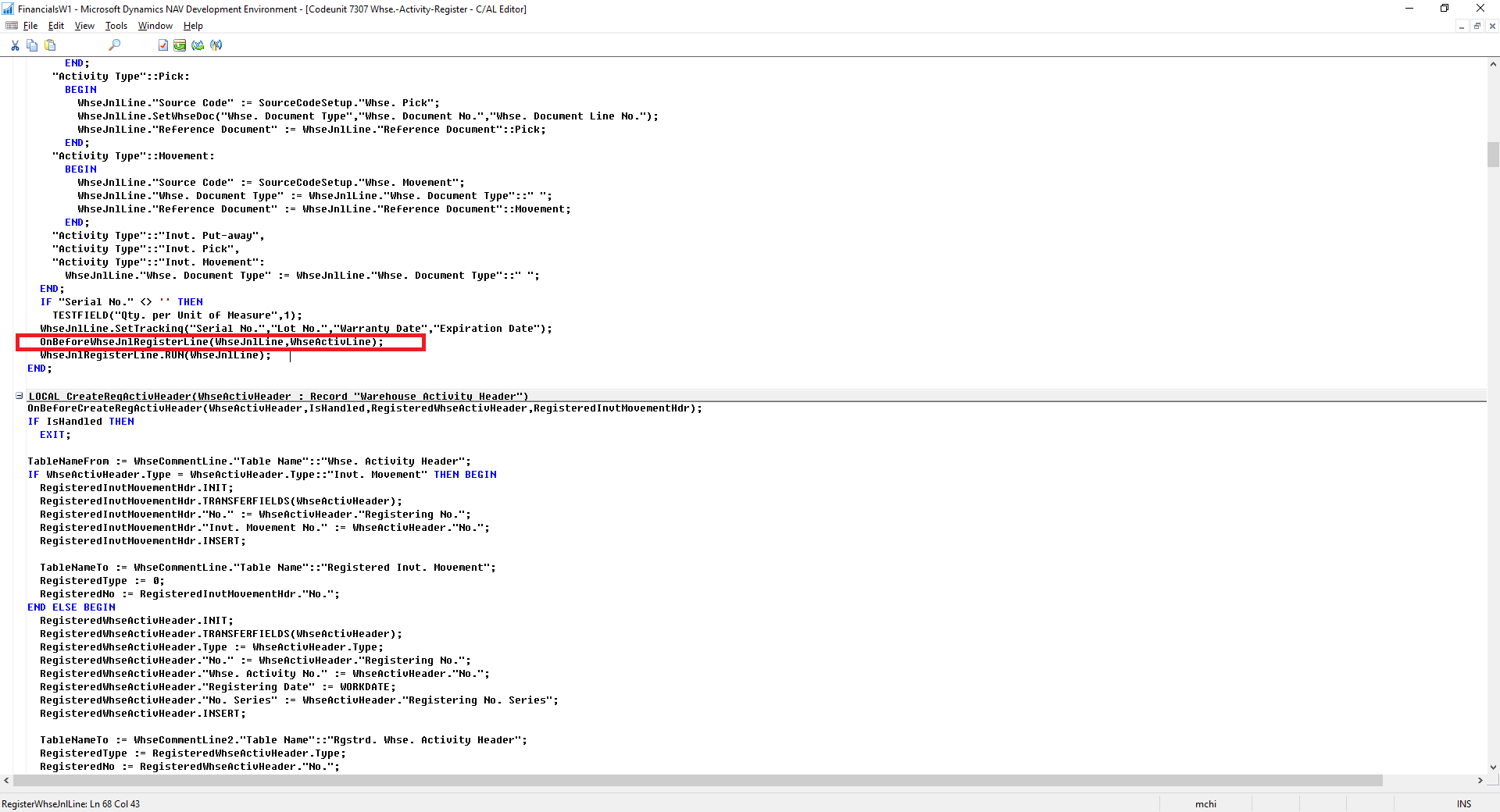Click the mchi user field in the status bar
This screenshot has width=1500, height=812.
point(1205,804)
